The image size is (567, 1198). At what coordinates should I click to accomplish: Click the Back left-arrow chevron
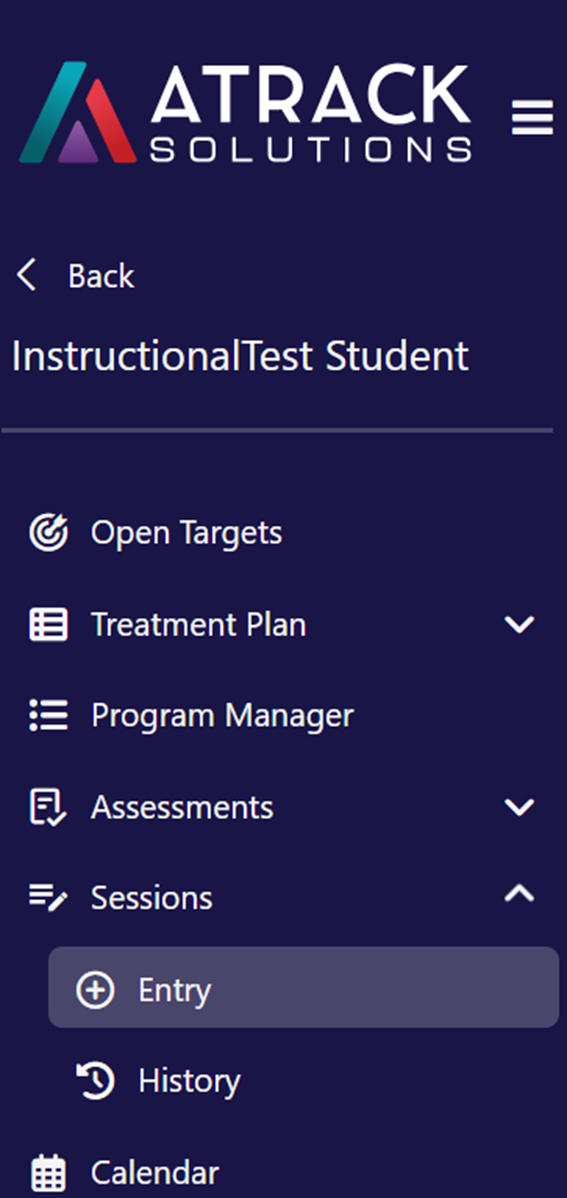click(27, 275)
